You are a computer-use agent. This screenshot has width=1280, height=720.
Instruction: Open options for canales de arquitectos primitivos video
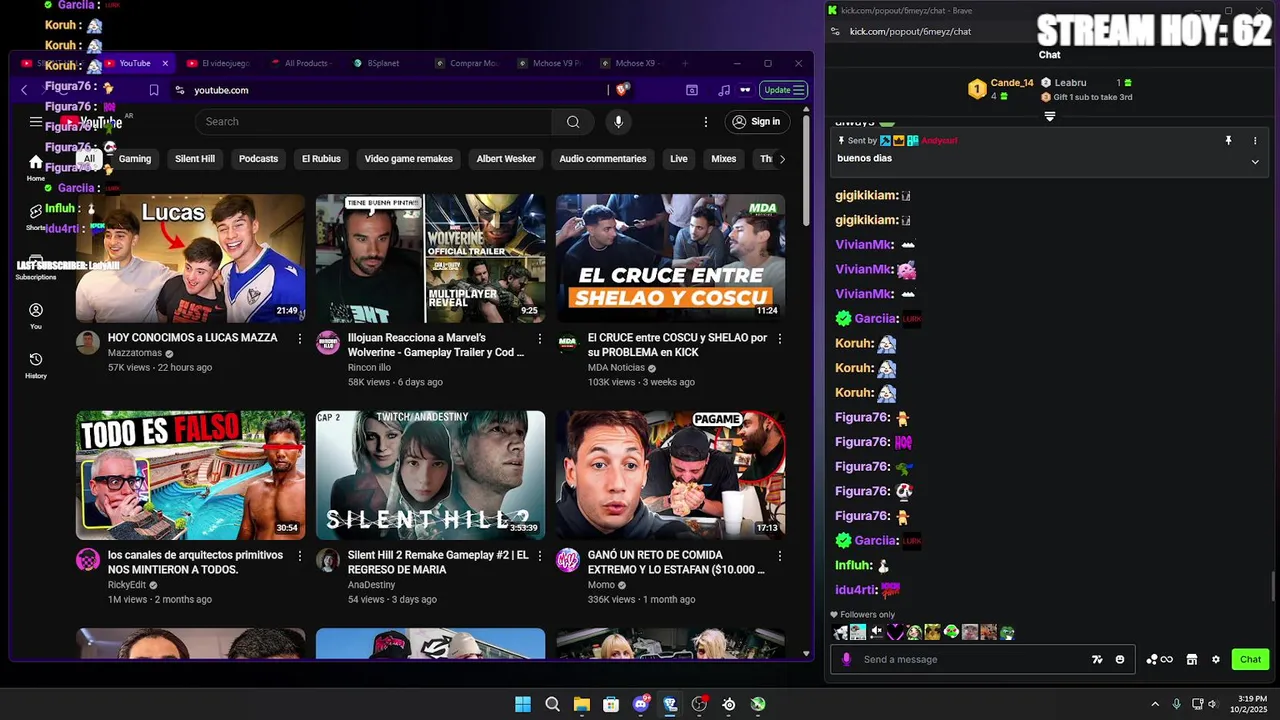tap(300, 556)
